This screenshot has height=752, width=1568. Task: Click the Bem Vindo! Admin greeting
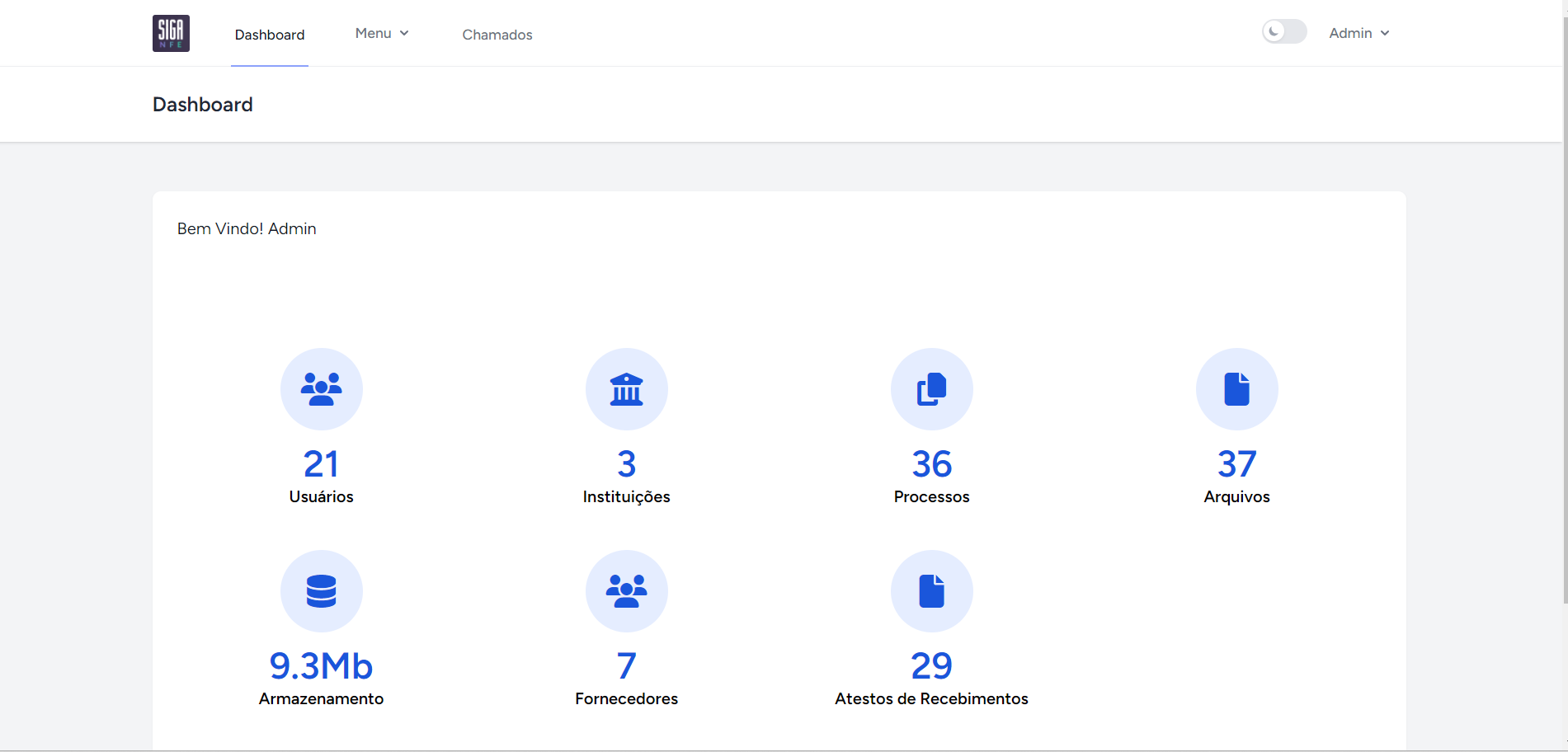pyautogui.click(x=247, y=228)
